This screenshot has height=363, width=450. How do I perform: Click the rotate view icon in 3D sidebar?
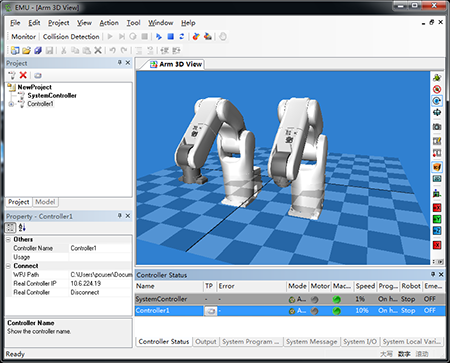pos(437,101)
